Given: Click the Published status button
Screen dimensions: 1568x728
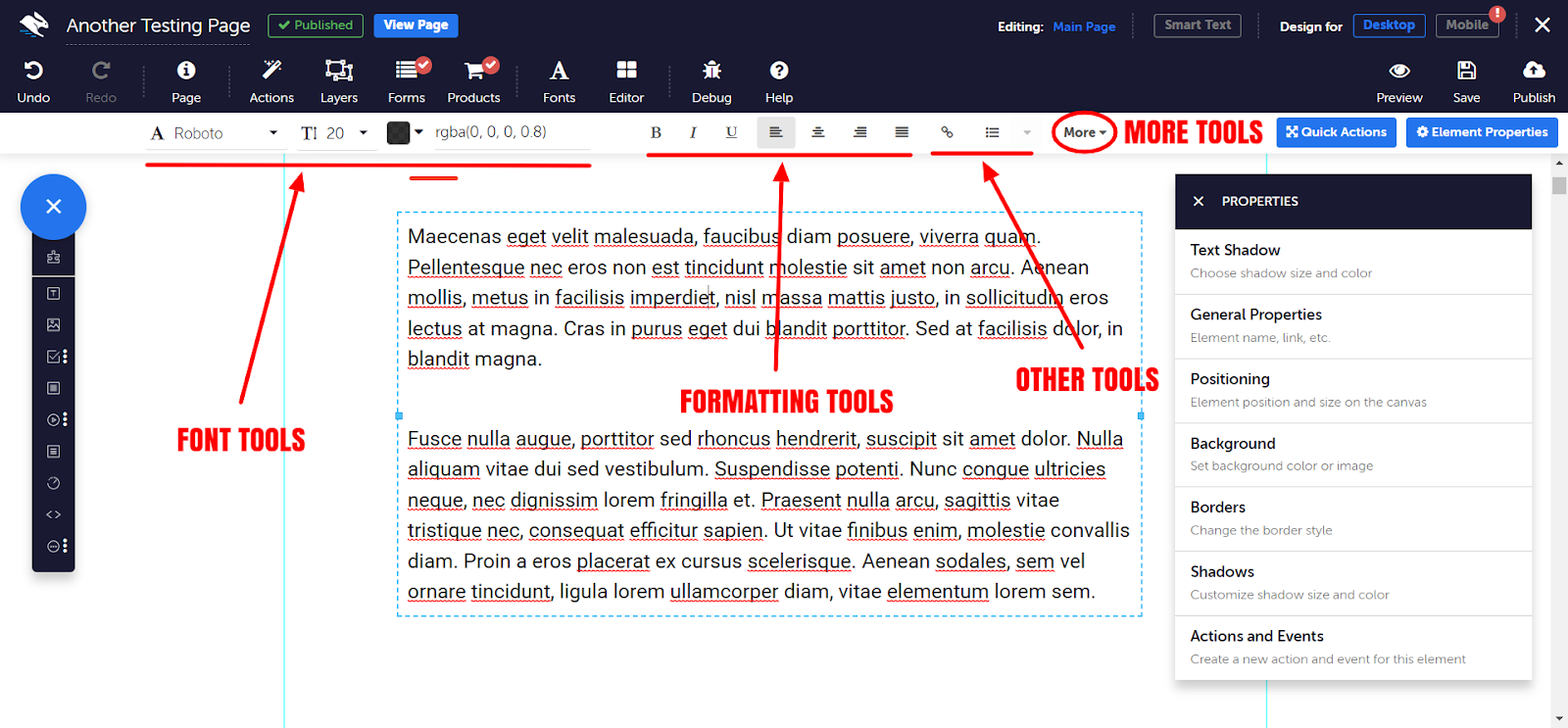Looking at the screenshot, I should click(x=315, y=25).
